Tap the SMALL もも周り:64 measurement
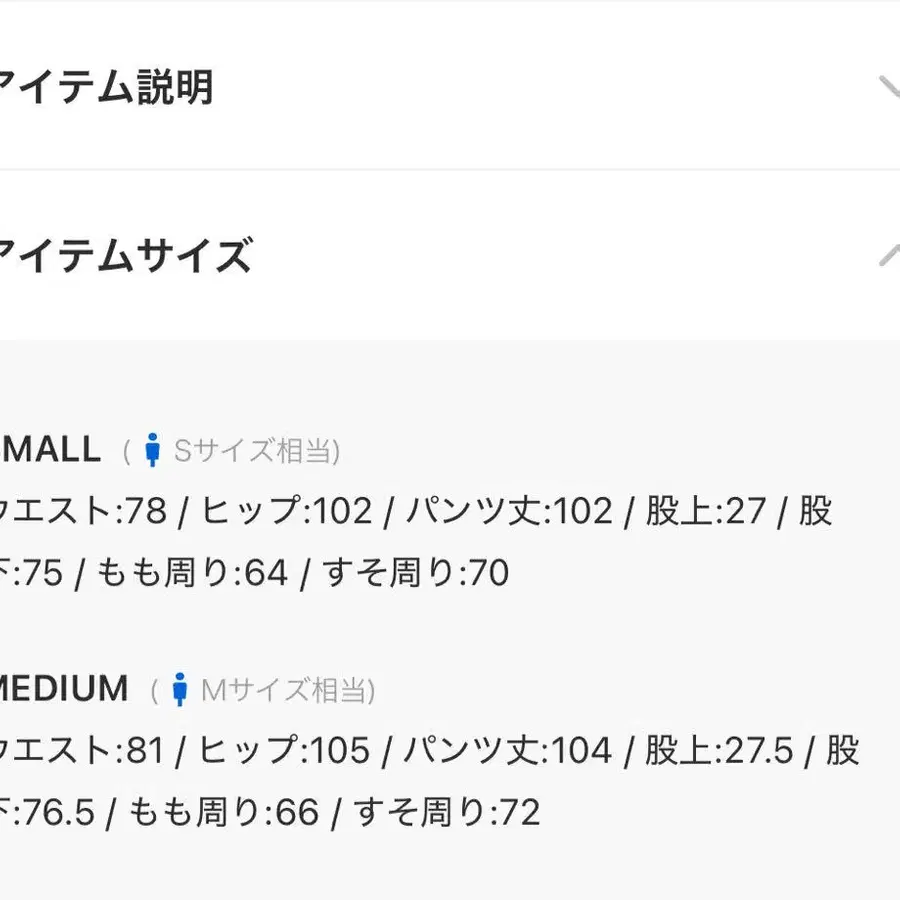The width and height of the screenshot is (900, 900). pos(192,573)
